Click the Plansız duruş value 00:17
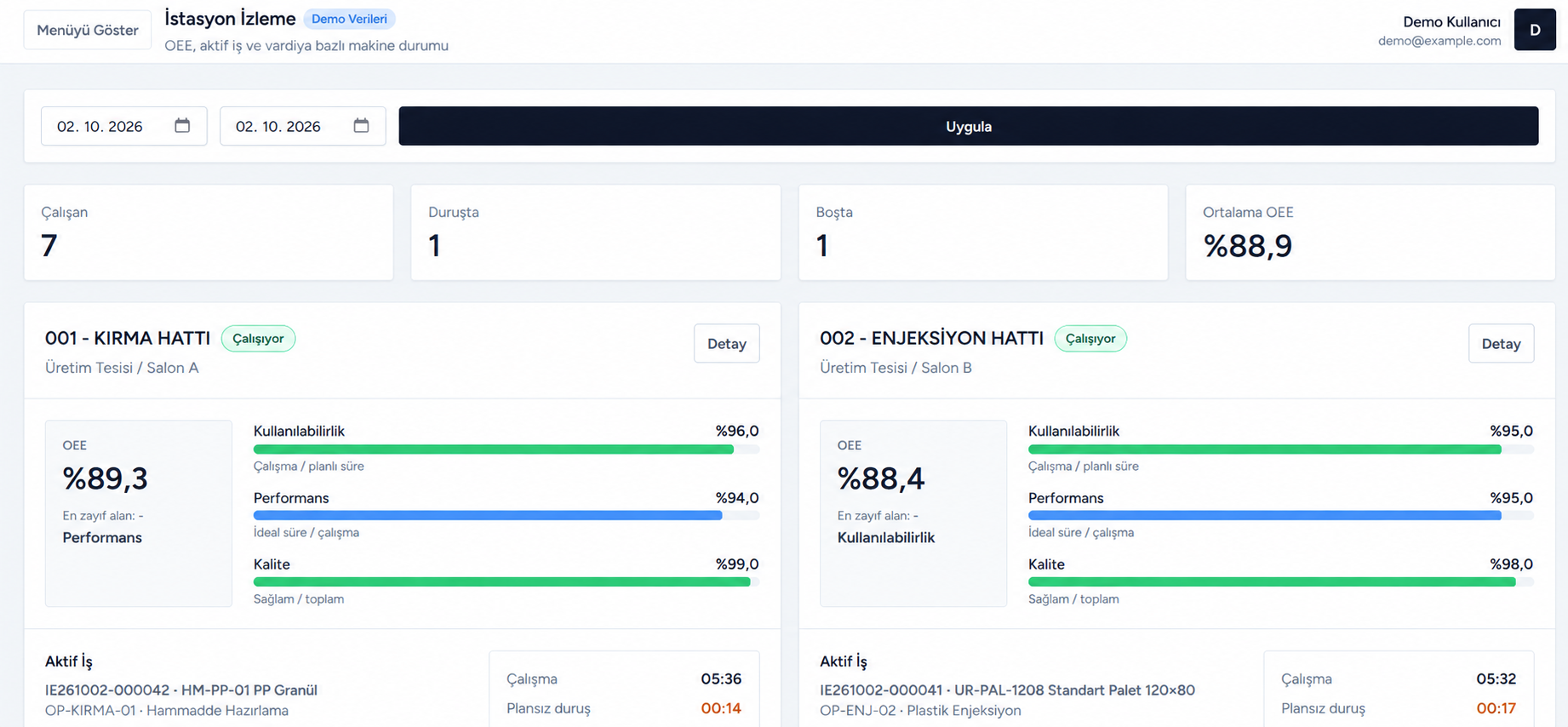The image size is (1568, 727). pos(1496,708)
